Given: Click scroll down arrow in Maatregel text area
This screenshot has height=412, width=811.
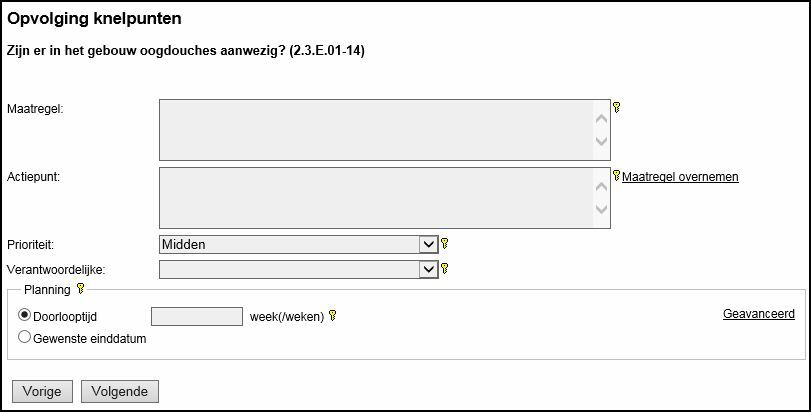Looking at the screenshot, I should tap(601, 142).
